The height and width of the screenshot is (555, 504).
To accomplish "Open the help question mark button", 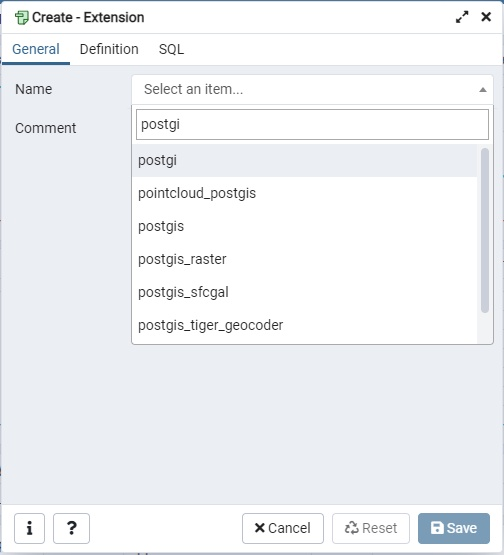I will click(71, 528).
